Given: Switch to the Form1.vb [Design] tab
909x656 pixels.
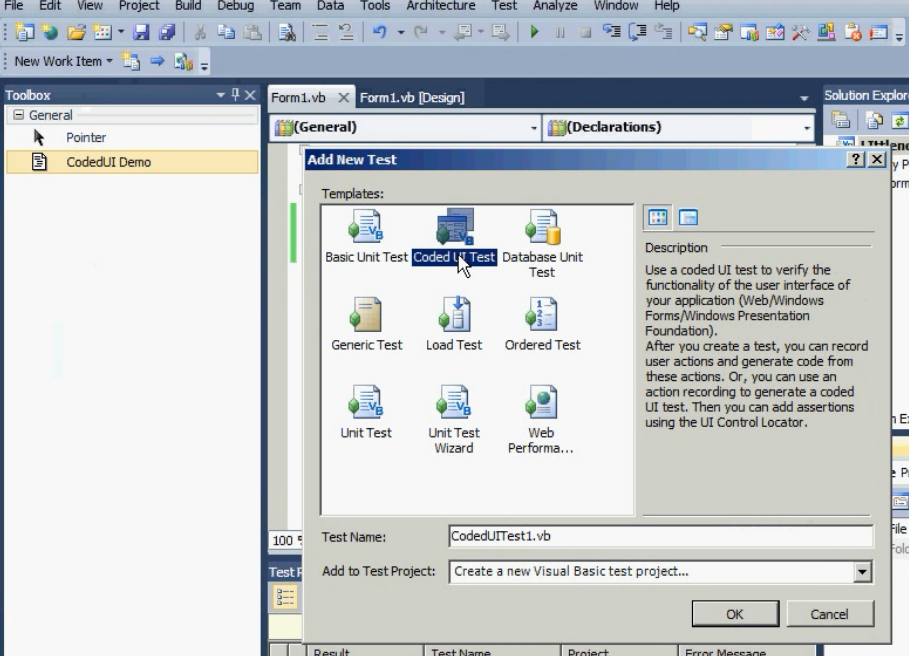Looking at the screenshot, I should pos(412,97).
